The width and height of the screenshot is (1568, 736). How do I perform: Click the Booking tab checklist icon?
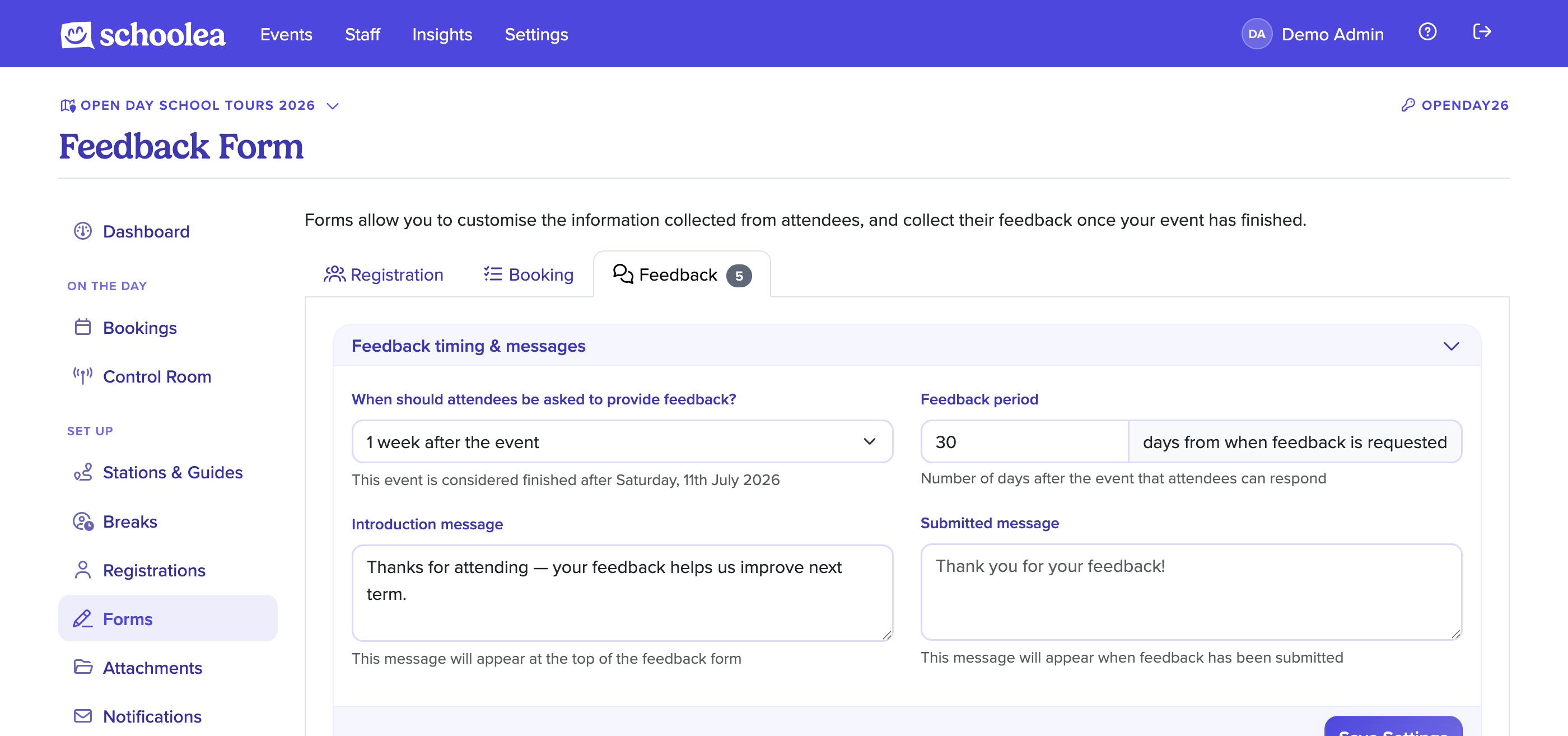pyautogui.click(x=492, y=274)
